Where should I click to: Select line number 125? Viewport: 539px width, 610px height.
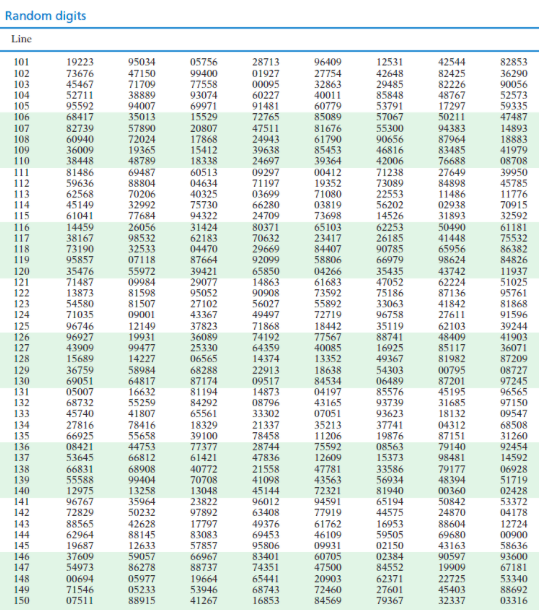[x=21, y=326]
